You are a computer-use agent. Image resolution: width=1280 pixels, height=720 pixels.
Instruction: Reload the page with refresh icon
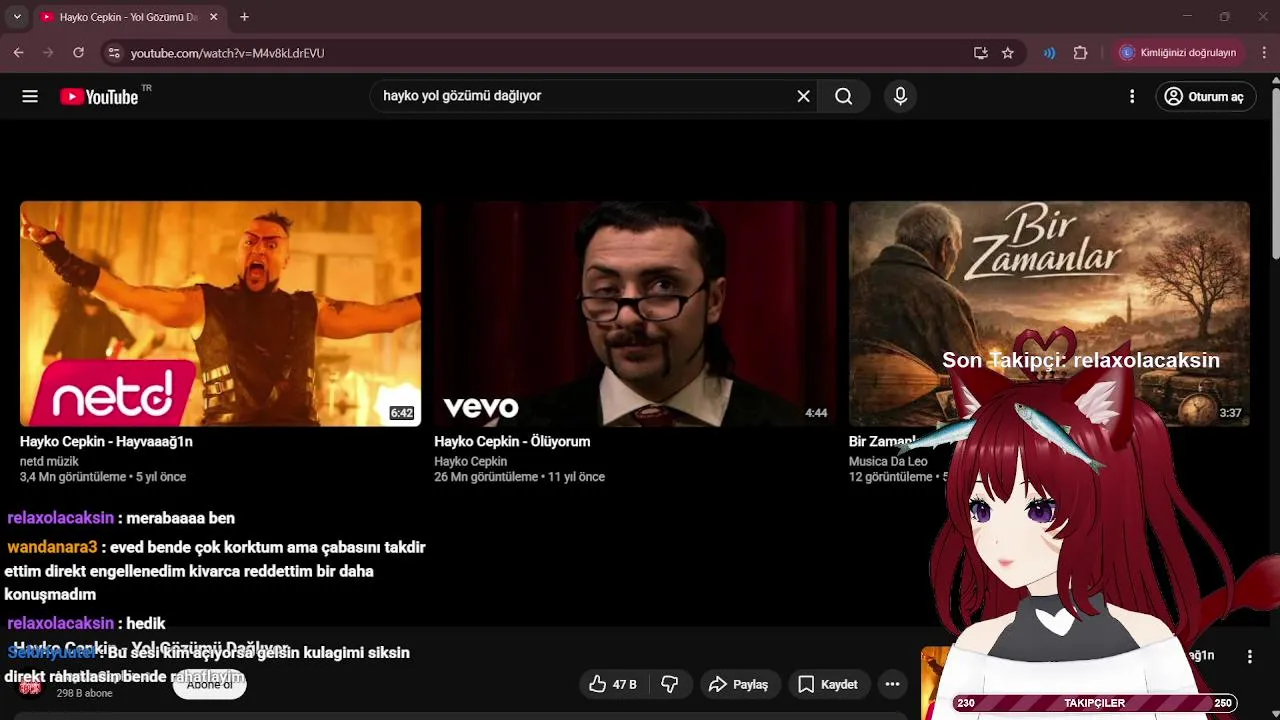click(78, 53)
